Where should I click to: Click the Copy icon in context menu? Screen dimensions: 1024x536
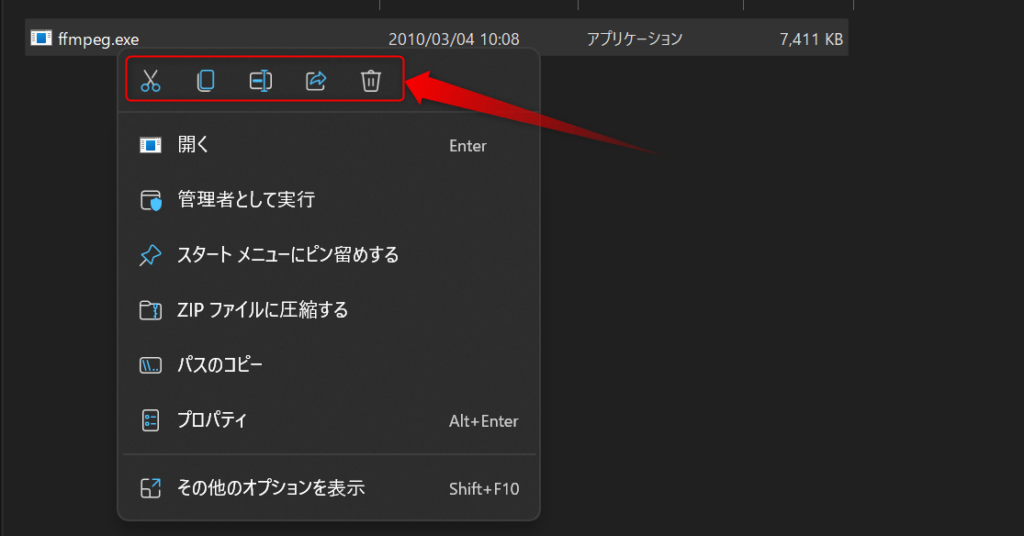point(206,81)
